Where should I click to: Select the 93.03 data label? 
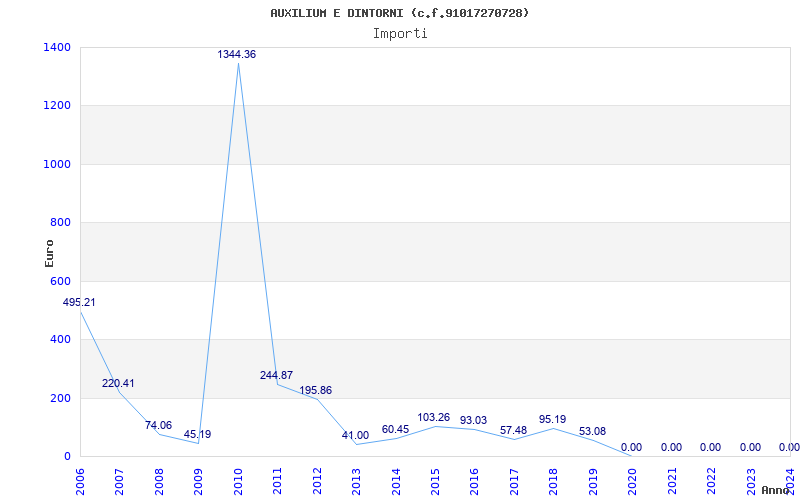473,420
